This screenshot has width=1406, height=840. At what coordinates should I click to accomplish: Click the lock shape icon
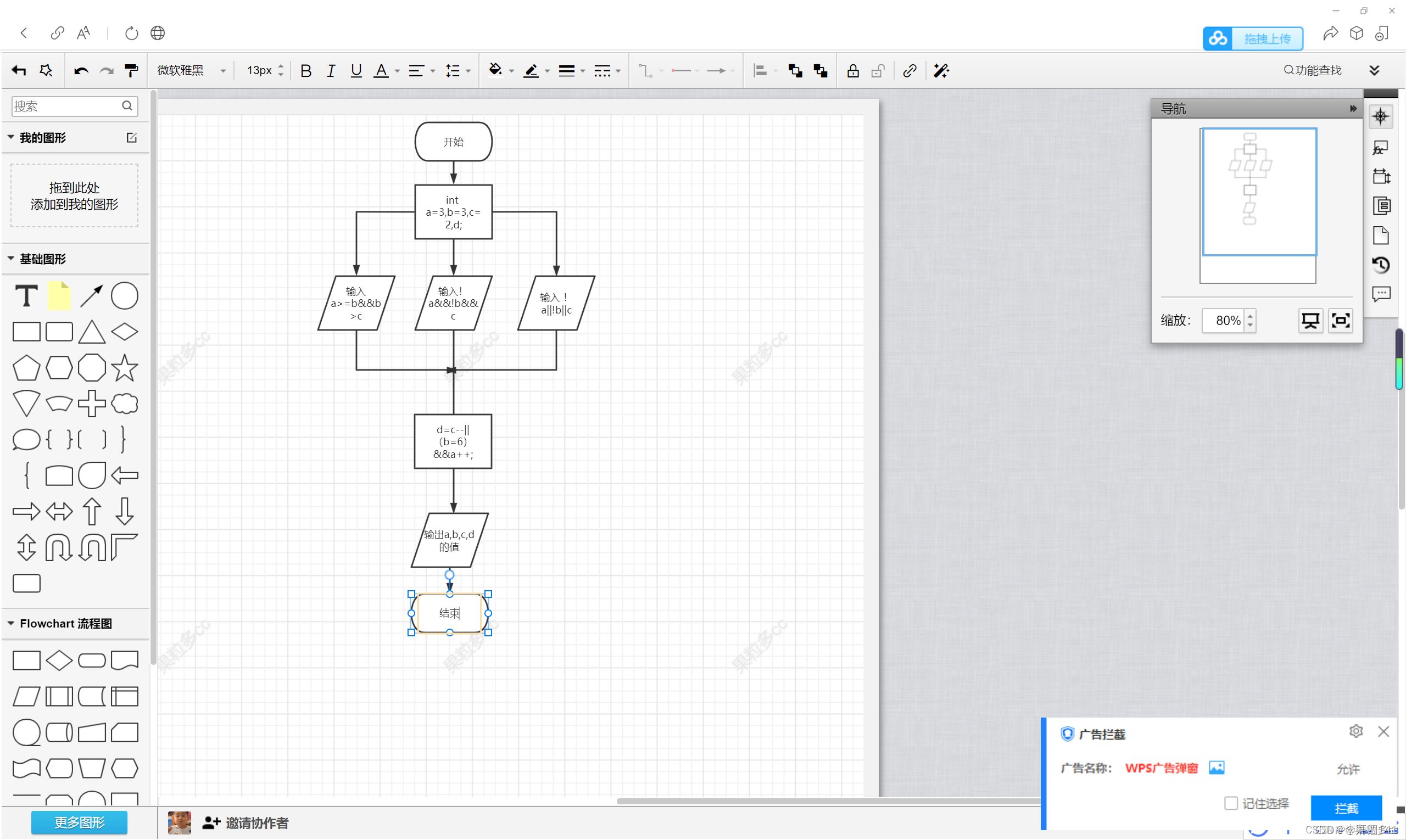(853, 71)
